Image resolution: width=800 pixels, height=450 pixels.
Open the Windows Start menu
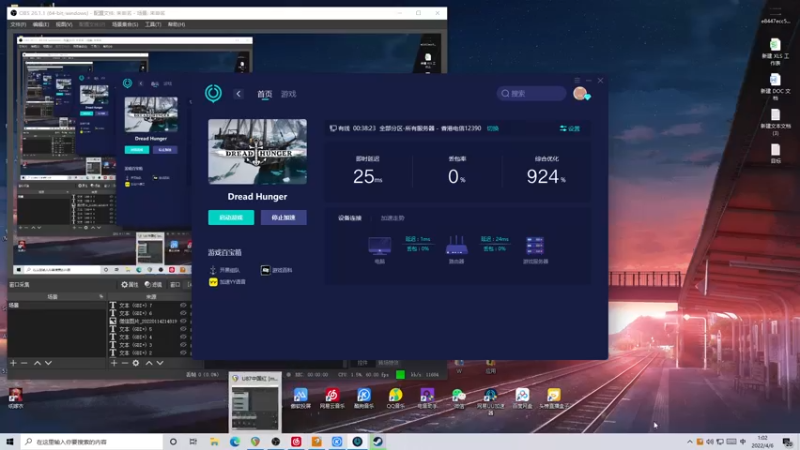pyautogui.click(x=10, y=441)
